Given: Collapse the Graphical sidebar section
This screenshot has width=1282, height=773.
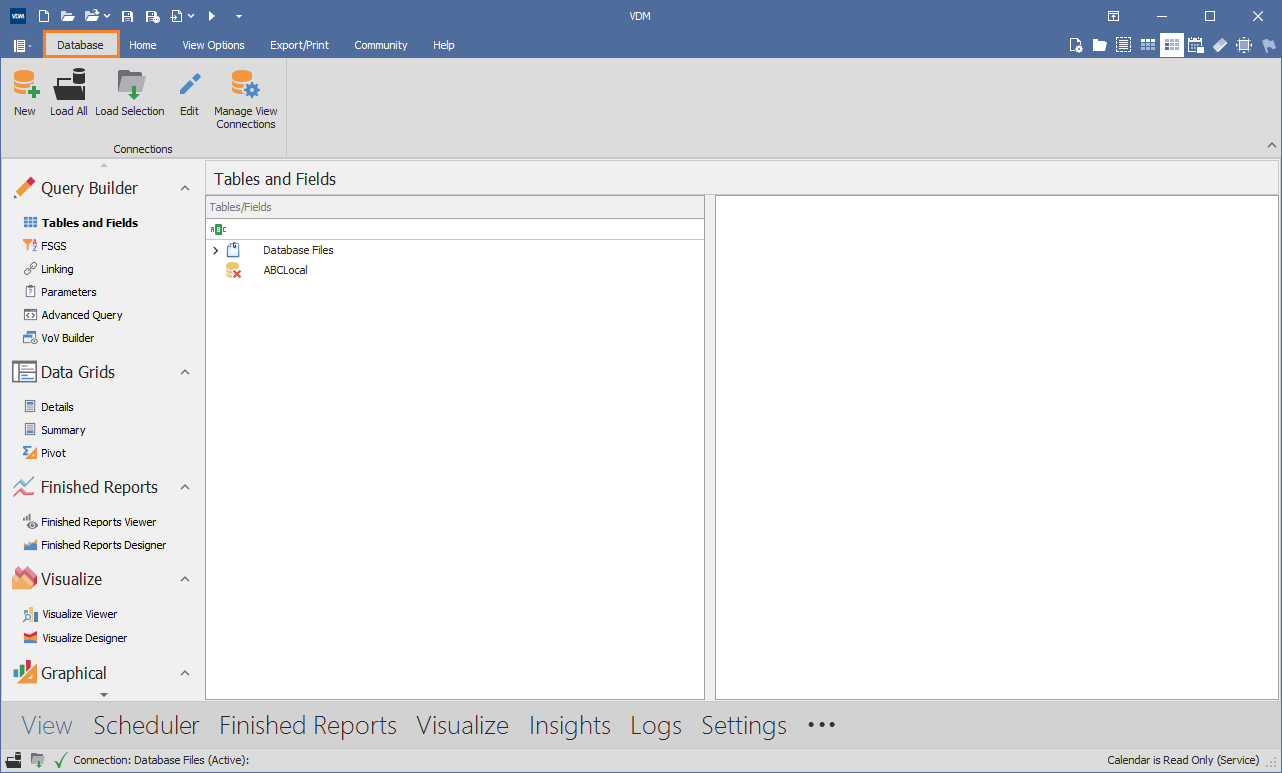Looking at the screenshot, I should point(184,673).
